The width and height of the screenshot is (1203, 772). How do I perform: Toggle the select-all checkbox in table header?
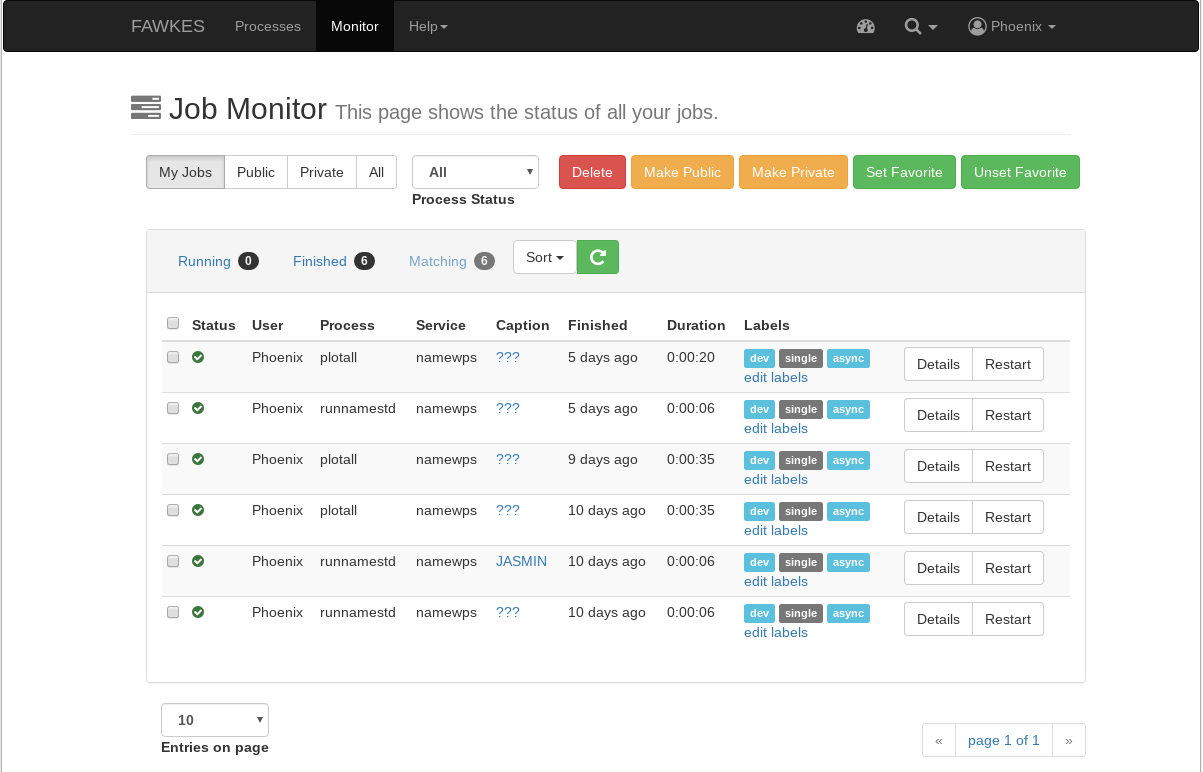(x=173, y=323)
